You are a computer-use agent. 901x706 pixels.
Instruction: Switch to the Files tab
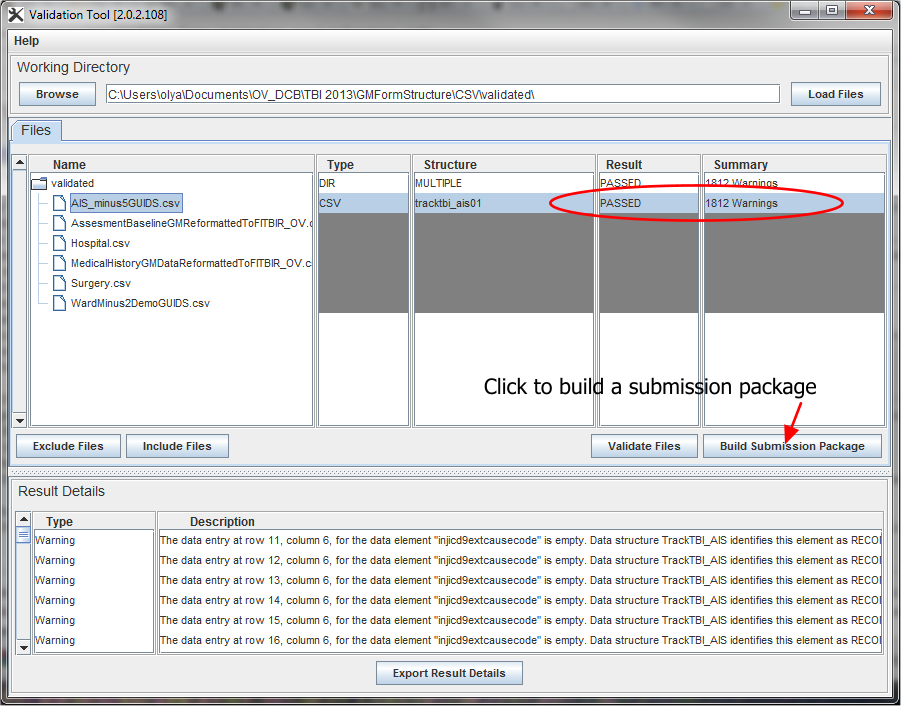[36, 130]
